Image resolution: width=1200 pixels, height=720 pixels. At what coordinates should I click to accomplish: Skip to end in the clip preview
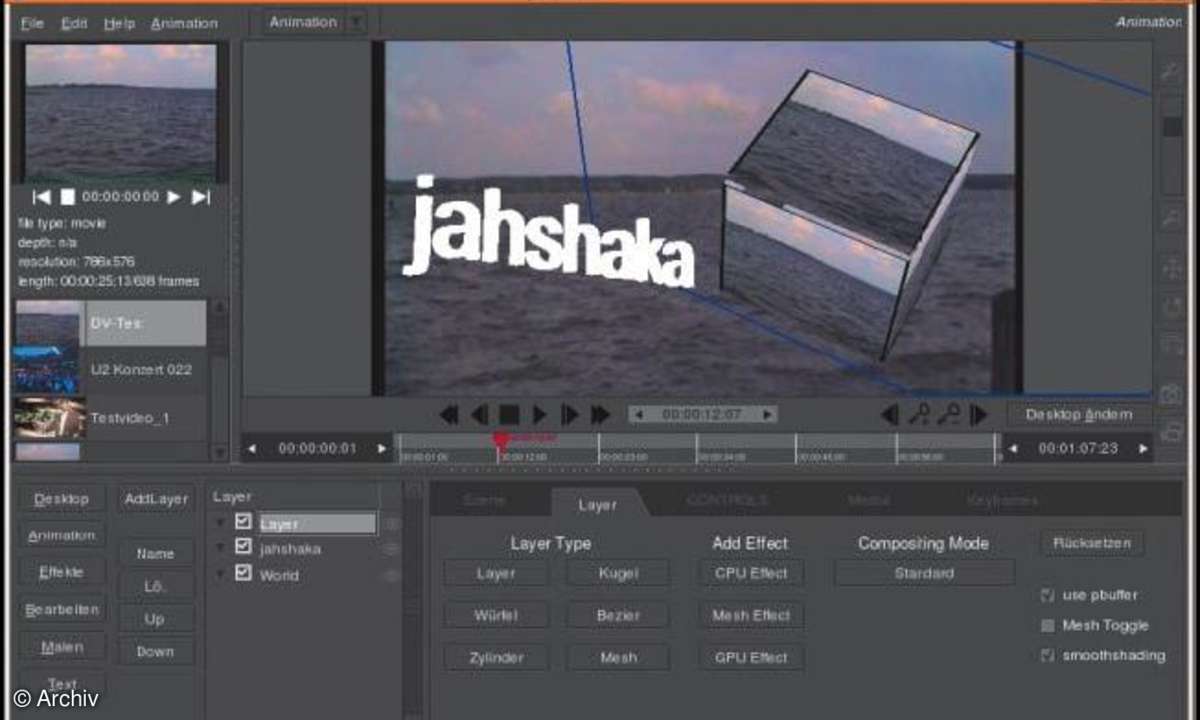point(201,197)
